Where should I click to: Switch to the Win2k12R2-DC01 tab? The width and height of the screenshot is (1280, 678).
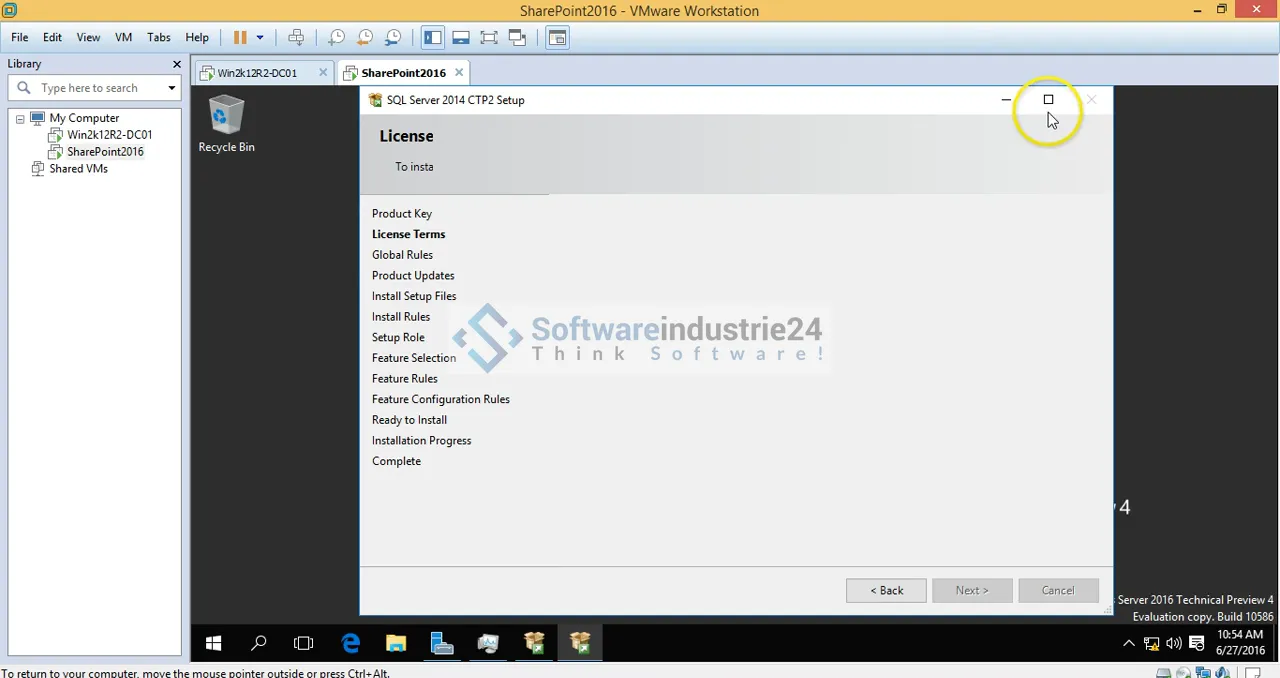(x=257, y=73)
